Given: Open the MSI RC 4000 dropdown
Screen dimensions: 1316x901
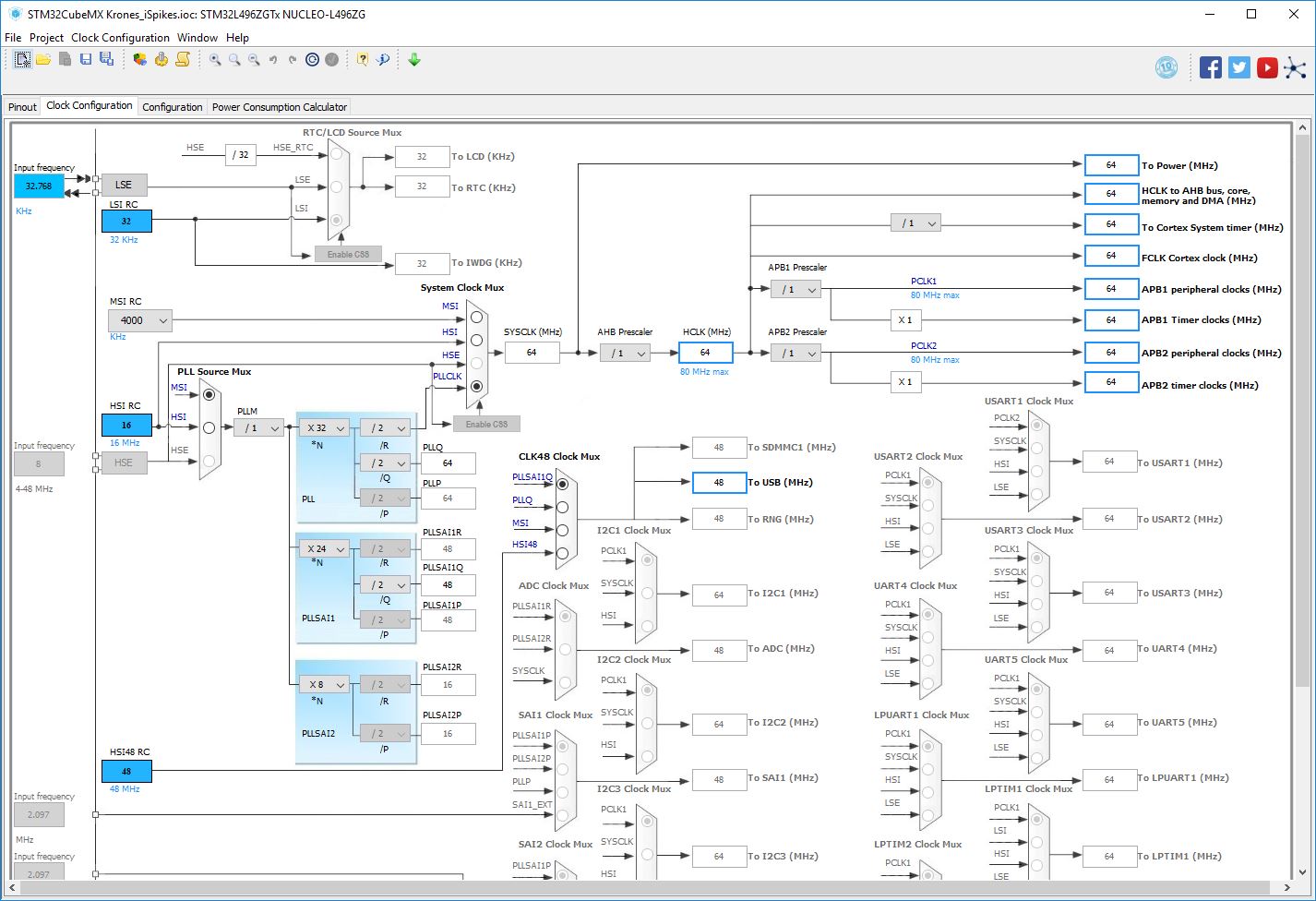Looking at the screenshot, I should click(139, 320).
